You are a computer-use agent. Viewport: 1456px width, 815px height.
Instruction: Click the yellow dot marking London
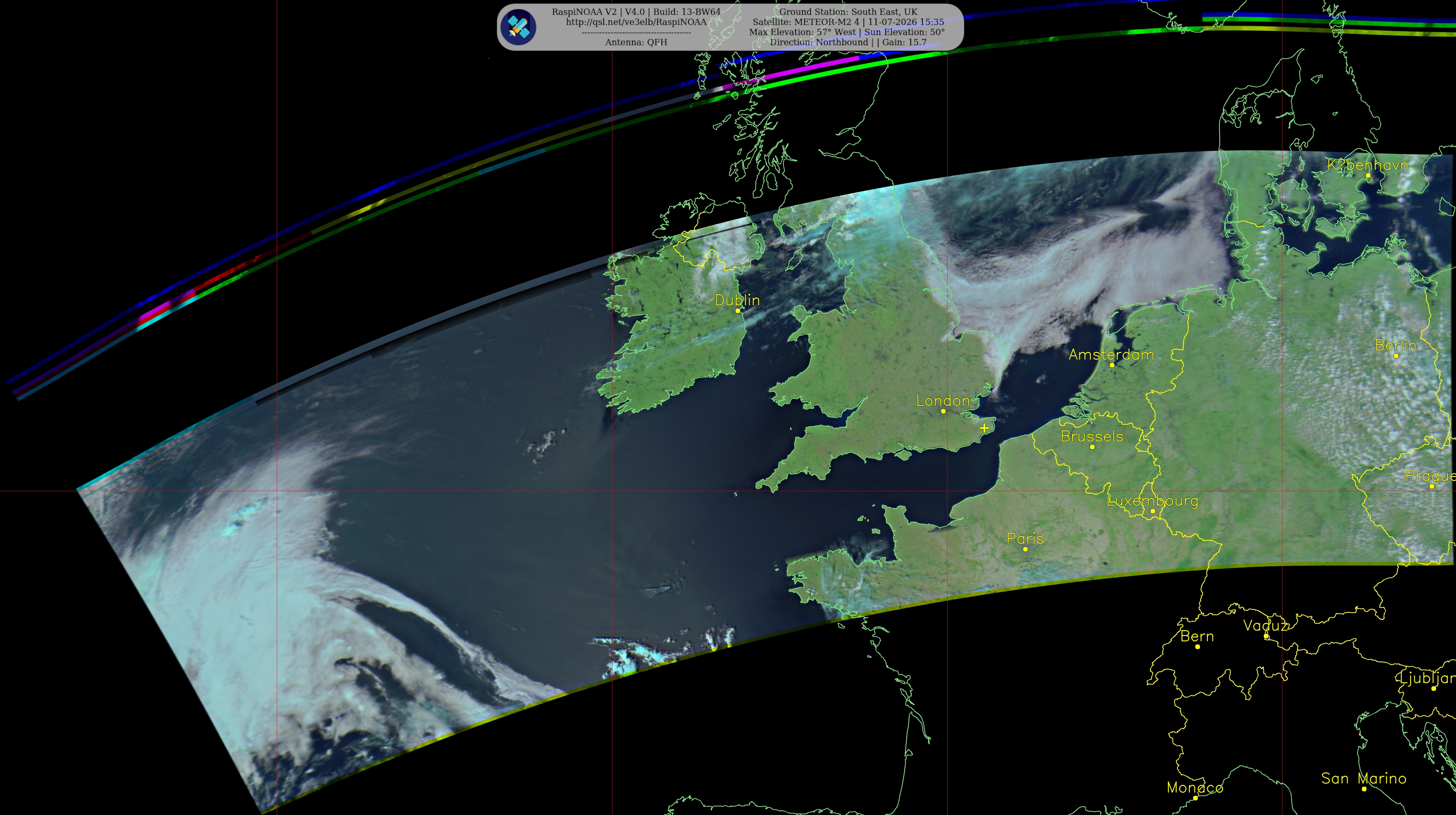tap(943, 411)
